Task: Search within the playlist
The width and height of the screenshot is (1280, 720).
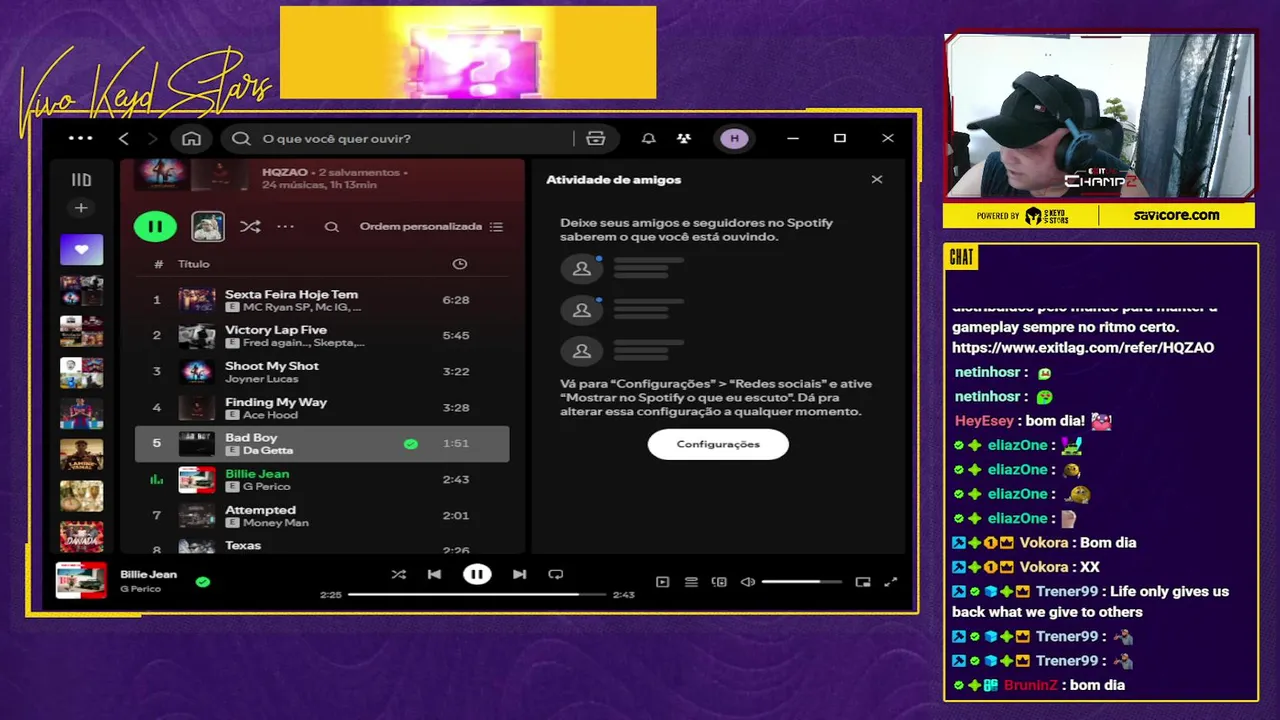Action: [331, 227]
